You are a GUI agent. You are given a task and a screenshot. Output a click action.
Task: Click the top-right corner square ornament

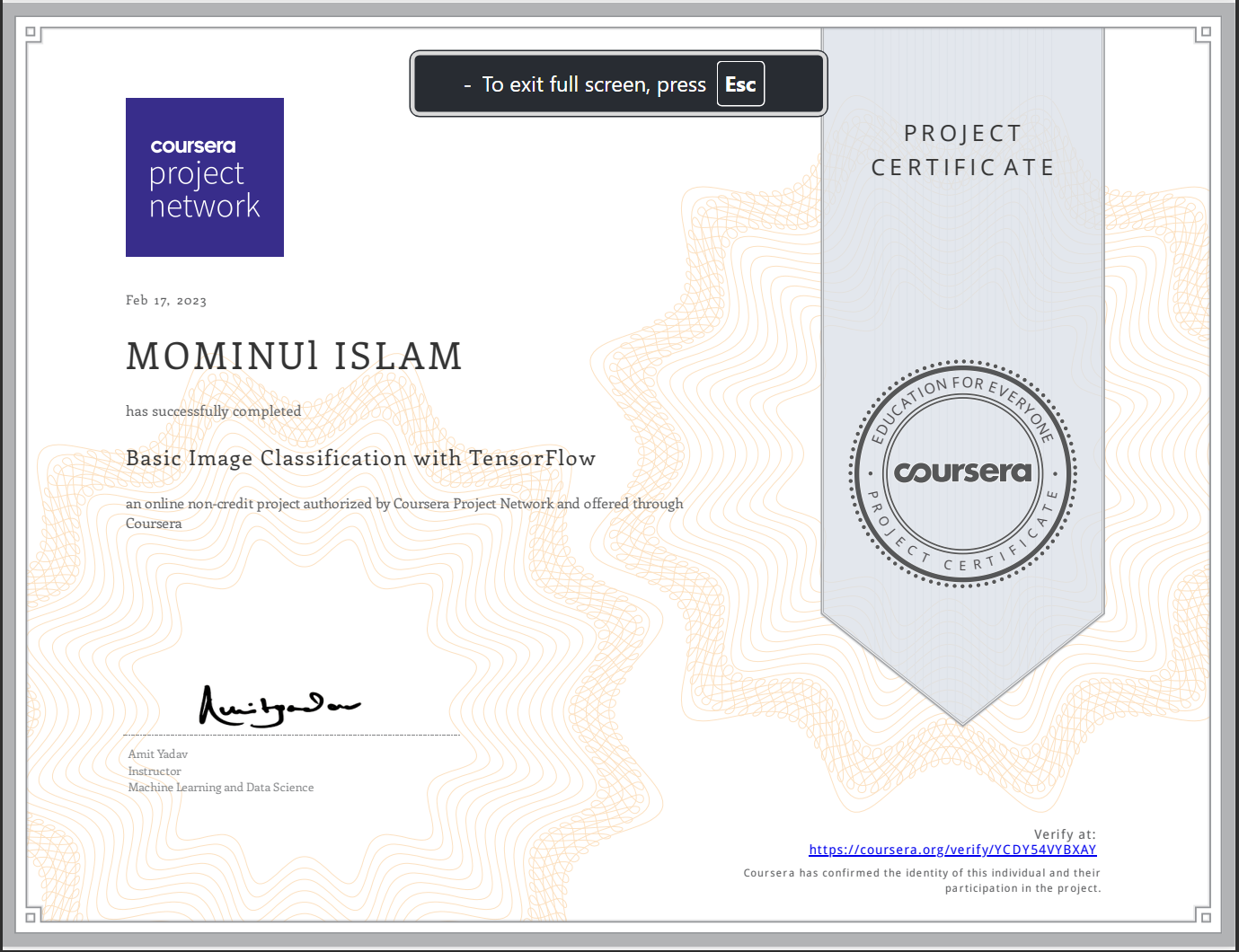[x=1205, y=33]
